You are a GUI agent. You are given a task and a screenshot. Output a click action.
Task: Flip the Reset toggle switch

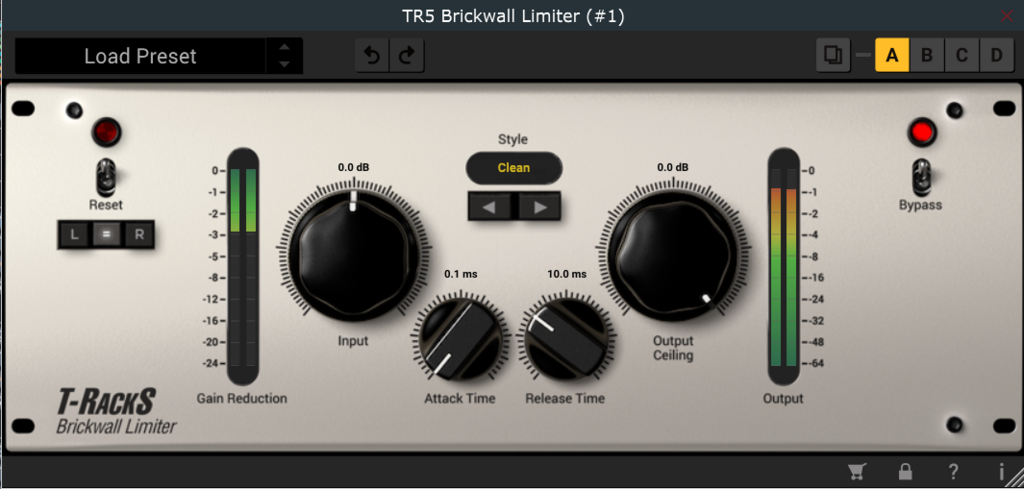106,176
